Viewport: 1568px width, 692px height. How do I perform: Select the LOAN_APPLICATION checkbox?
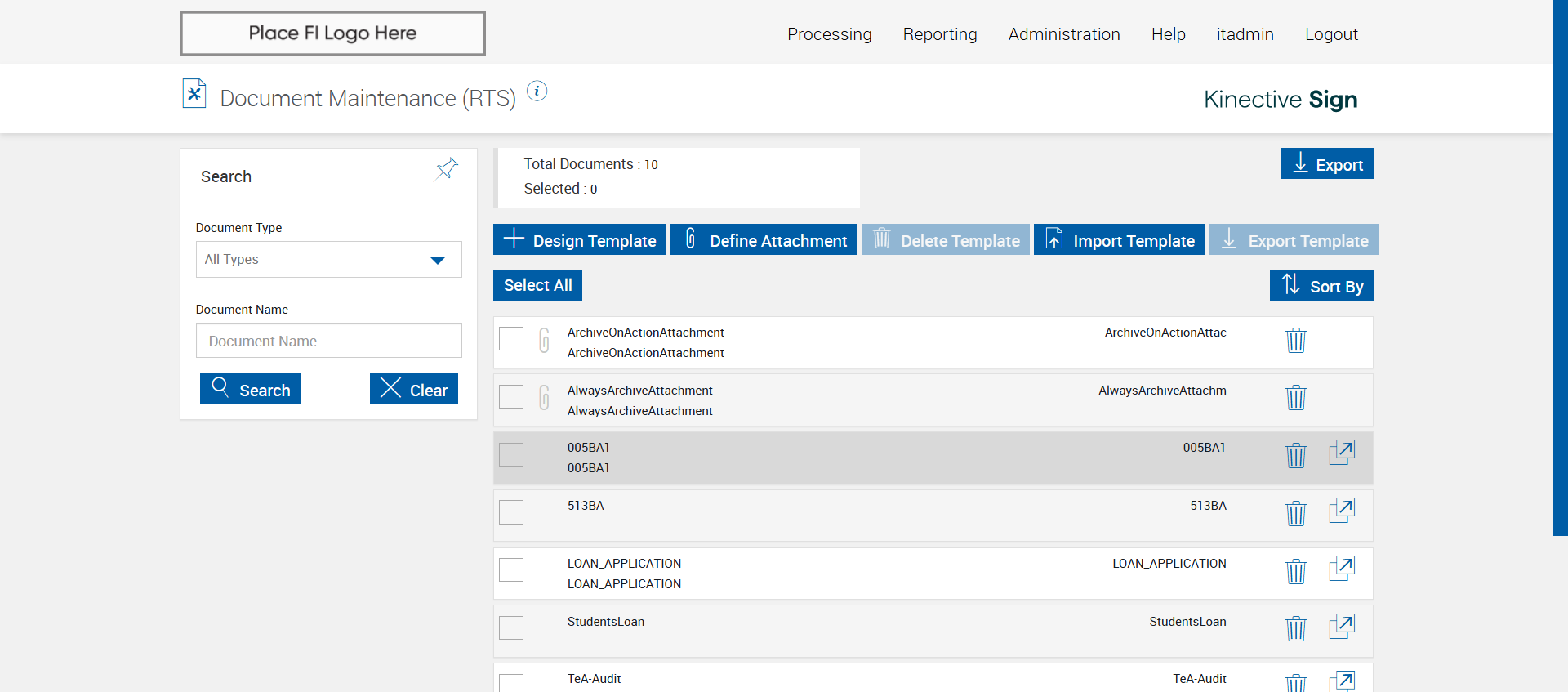[x=511, y=569]
